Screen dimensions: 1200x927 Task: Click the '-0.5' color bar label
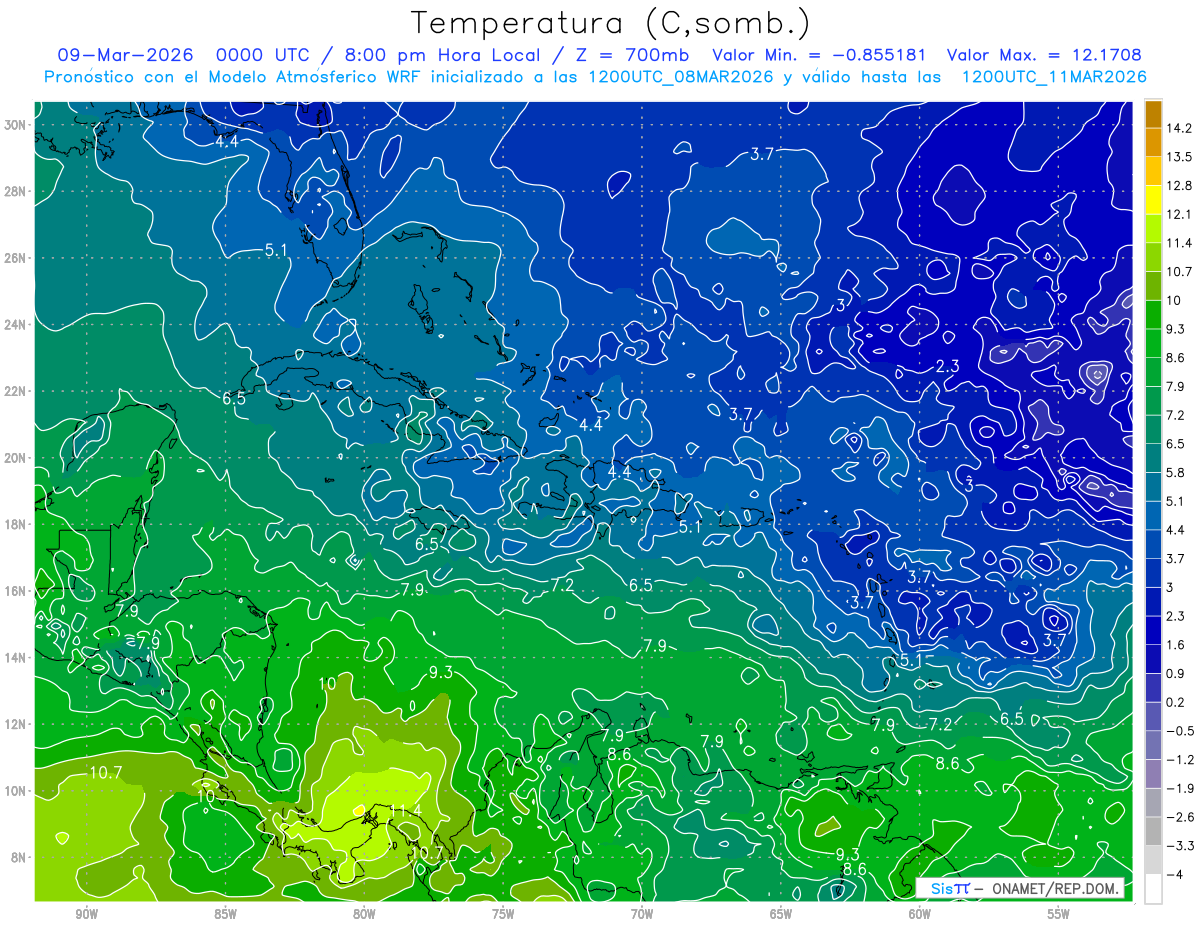pos(1178,731)
